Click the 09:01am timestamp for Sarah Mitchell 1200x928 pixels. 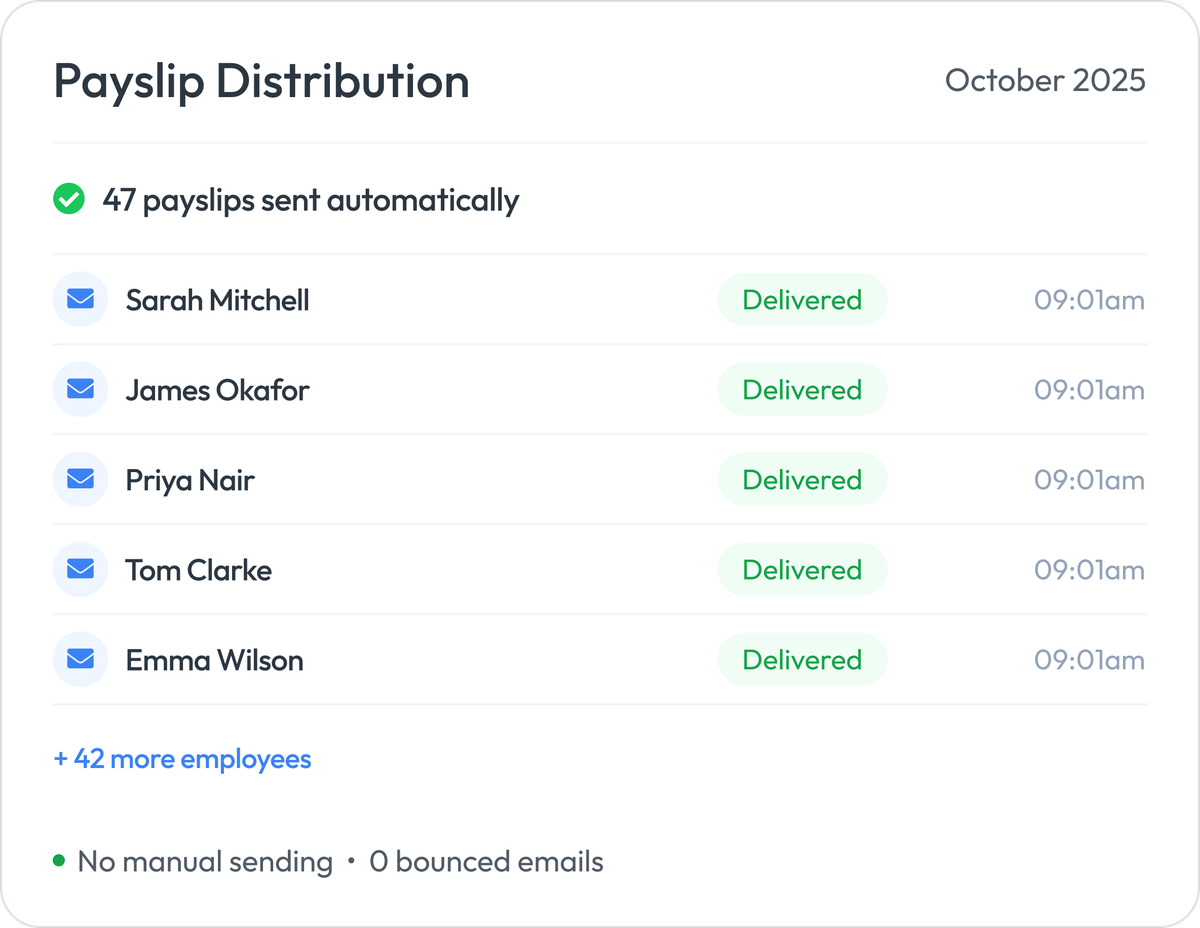[1087, 299]
